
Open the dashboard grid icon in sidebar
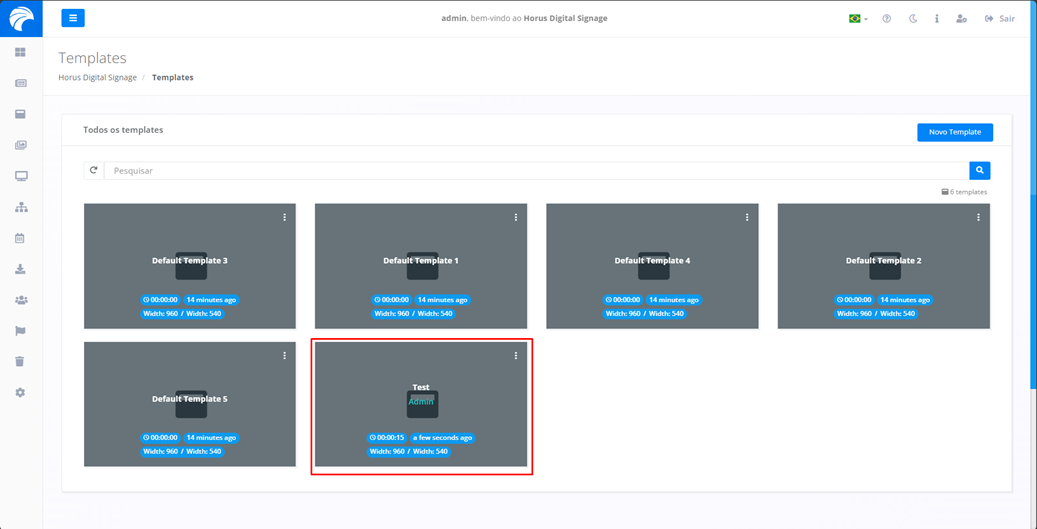pos(20,52)
